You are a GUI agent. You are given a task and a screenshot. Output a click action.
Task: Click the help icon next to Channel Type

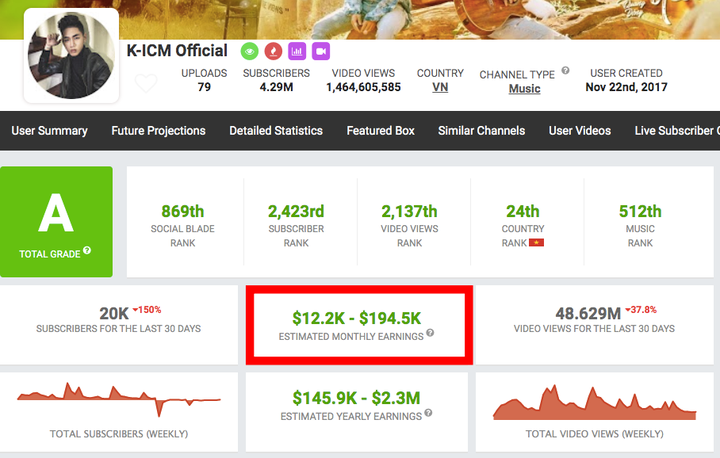565,71
